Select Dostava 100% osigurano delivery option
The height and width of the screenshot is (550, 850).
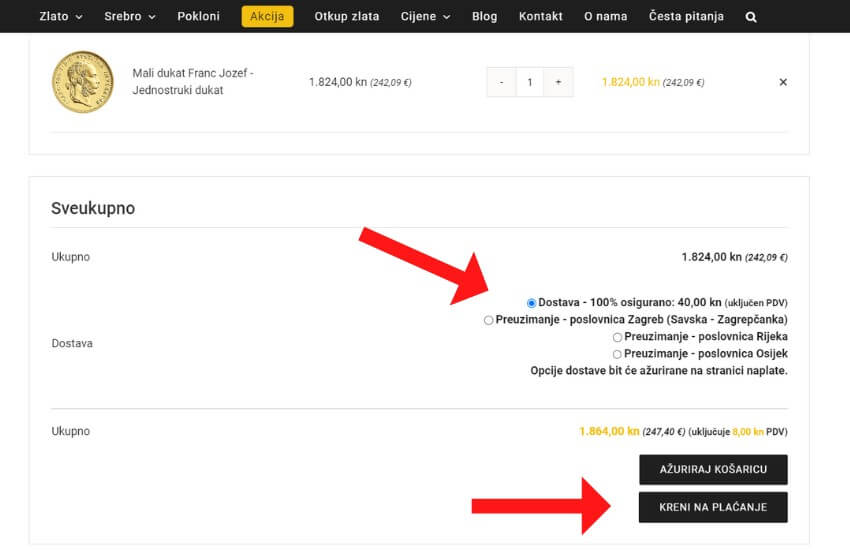tap(531, 302)
